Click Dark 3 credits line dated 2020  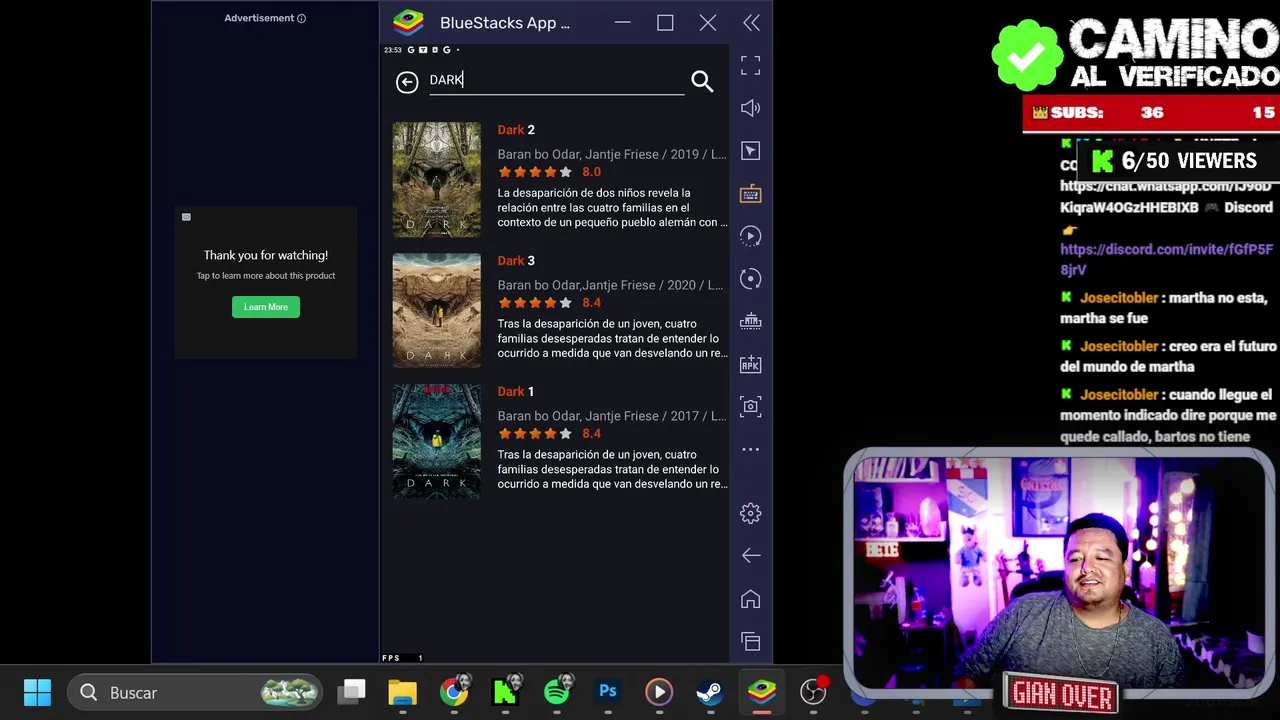611,285
